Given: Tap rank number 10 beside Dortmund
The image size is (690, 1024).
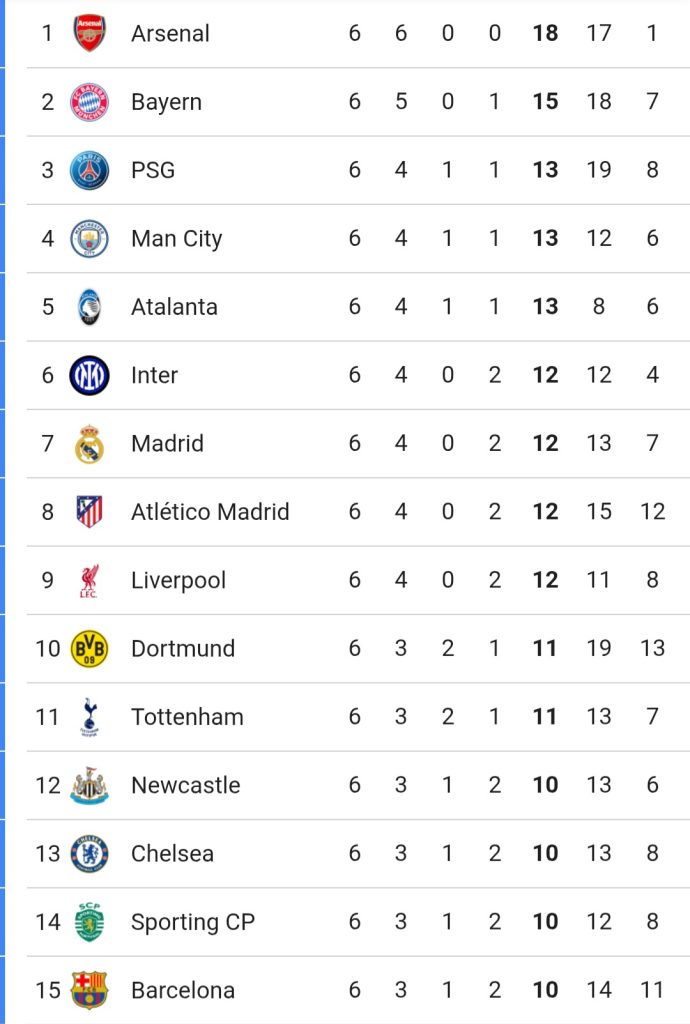Looking at the screenshot, I should (48, 648).
